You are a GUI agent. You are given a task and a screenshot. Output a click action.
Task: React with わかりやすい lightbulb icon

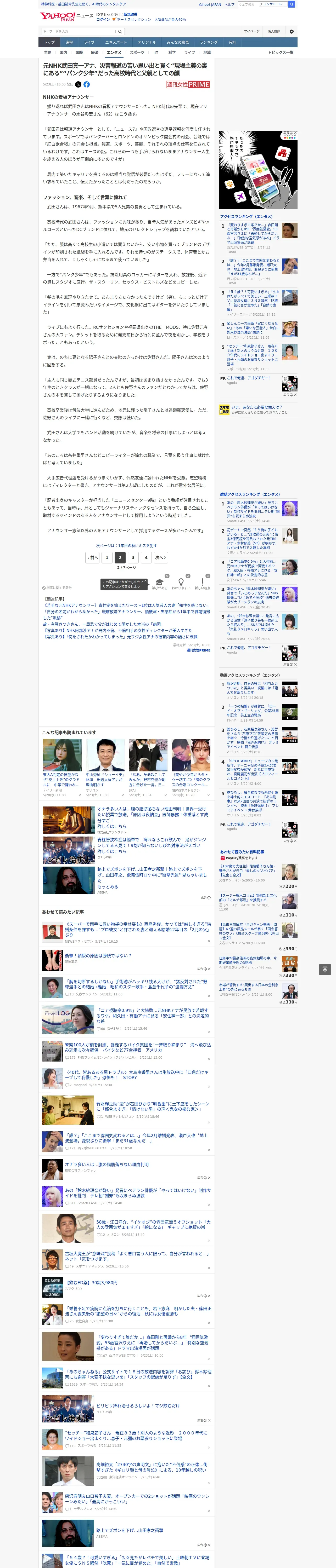point(181,583)
